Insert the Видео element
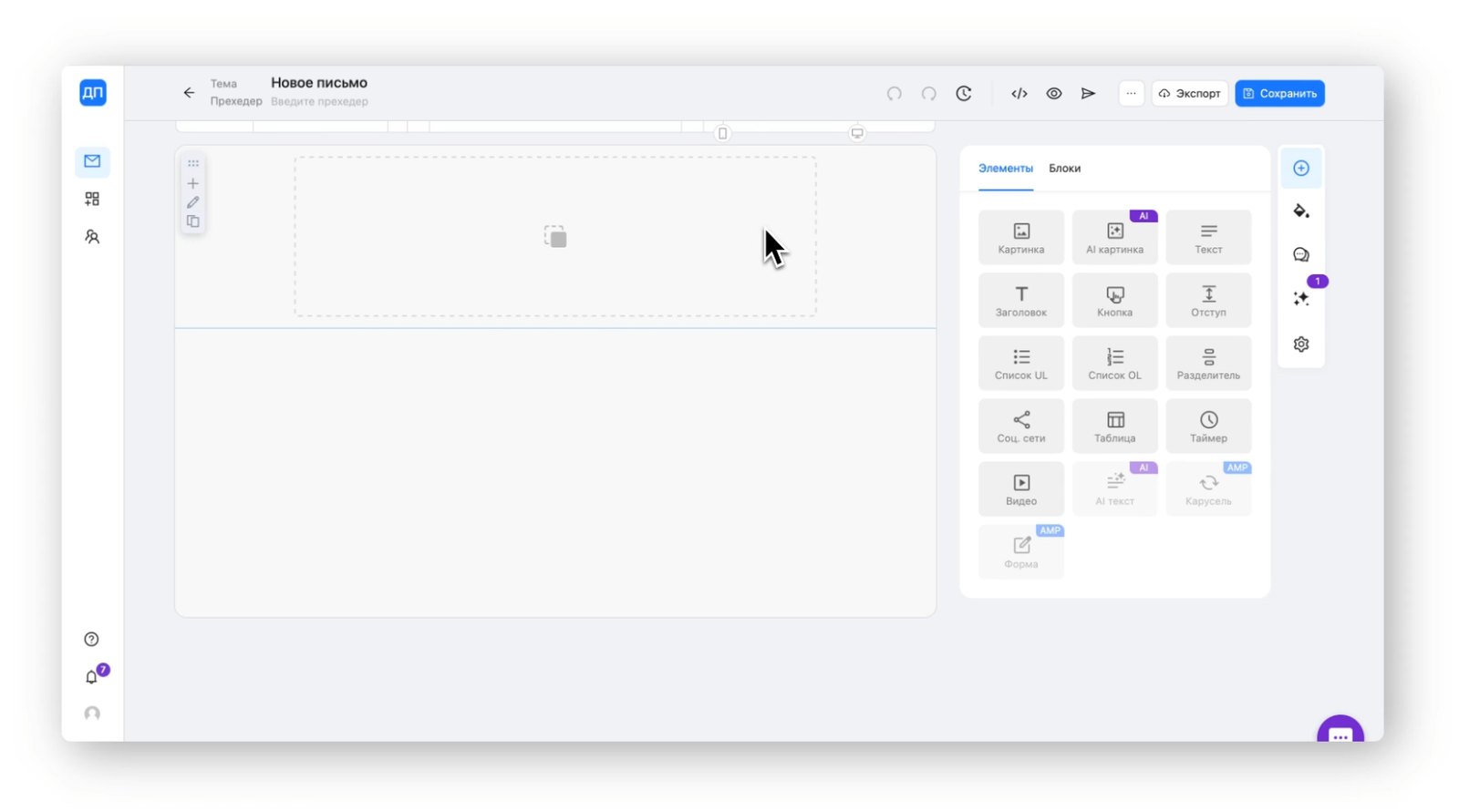This screenshot has height=812, width=1459. [1020, 488]
